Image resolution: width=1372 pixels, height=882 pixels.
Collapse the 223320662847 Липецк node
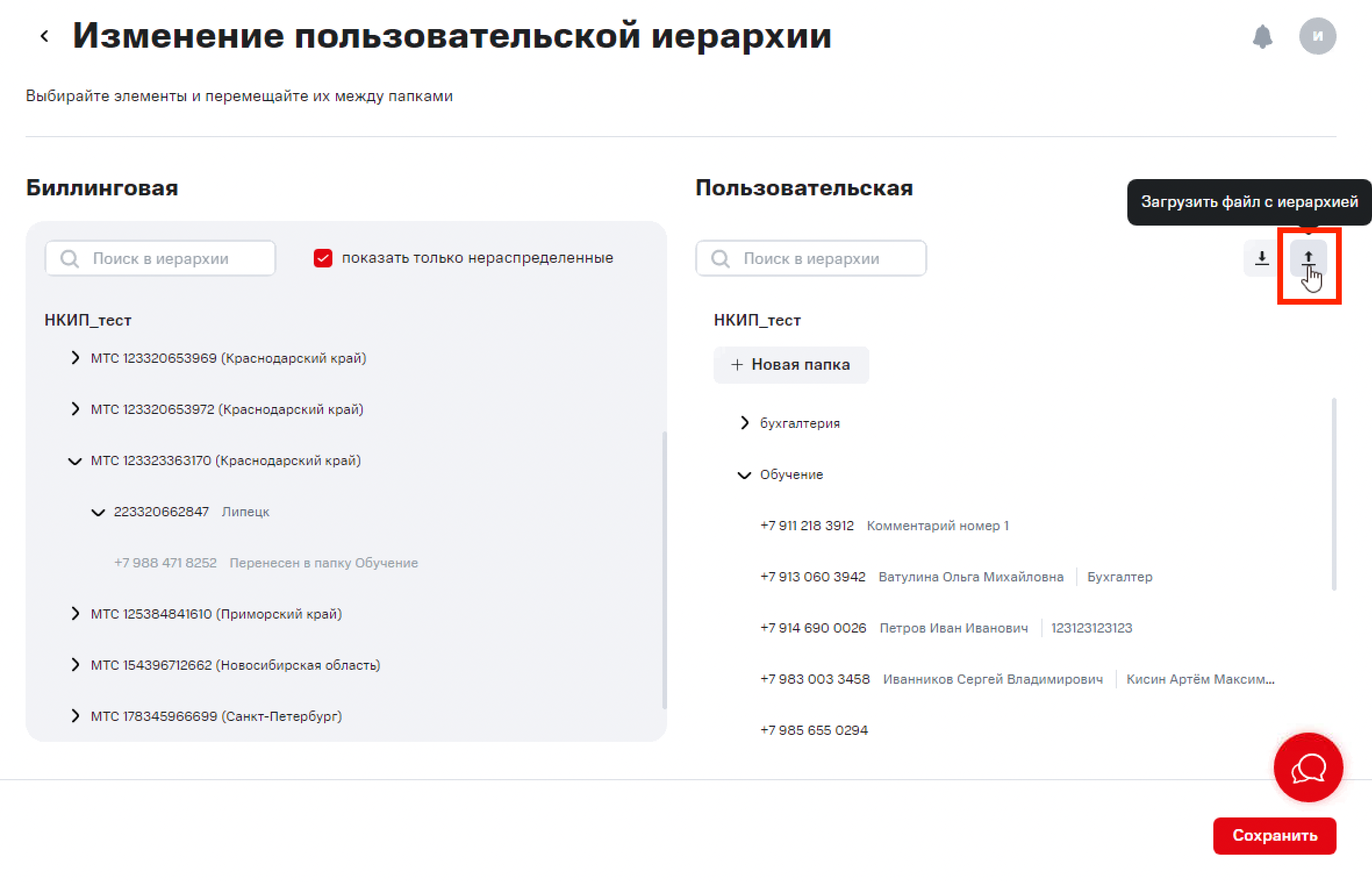(98, 512)
